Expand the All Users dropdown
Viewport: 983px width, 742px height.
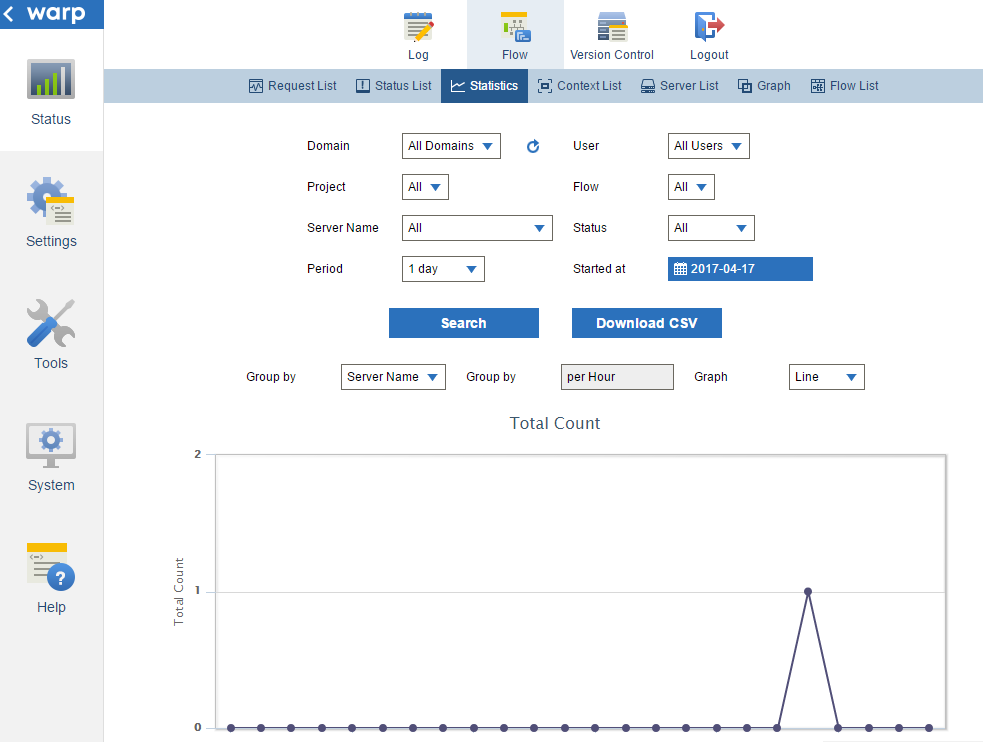[x=708, y=146]
